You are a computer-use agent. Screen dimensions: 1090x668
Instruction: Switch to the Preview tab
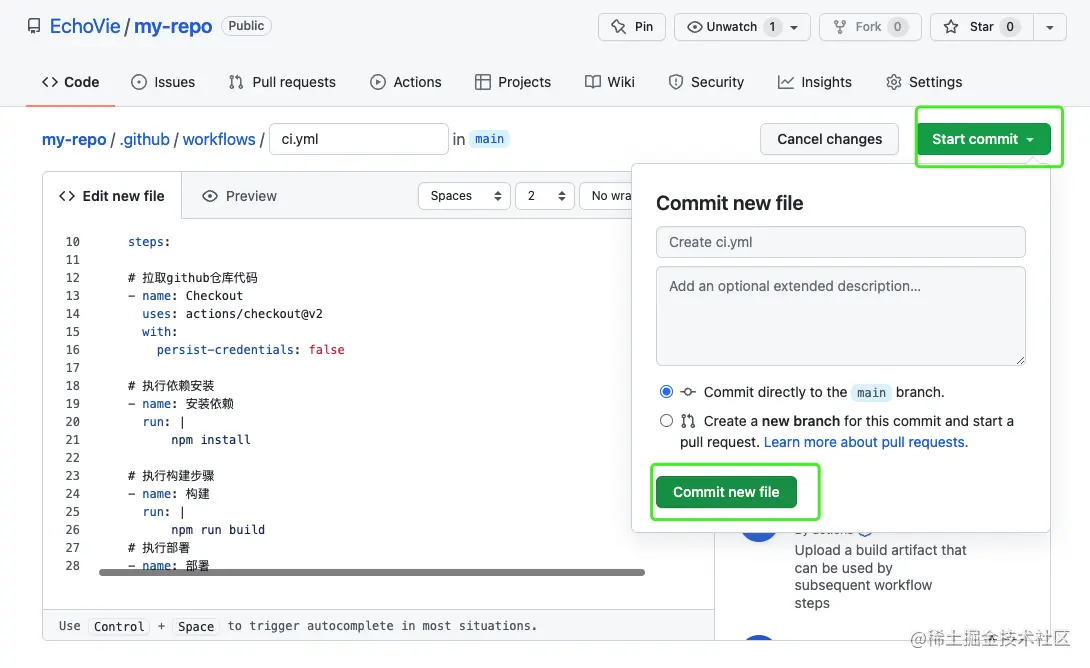(239, 196)
